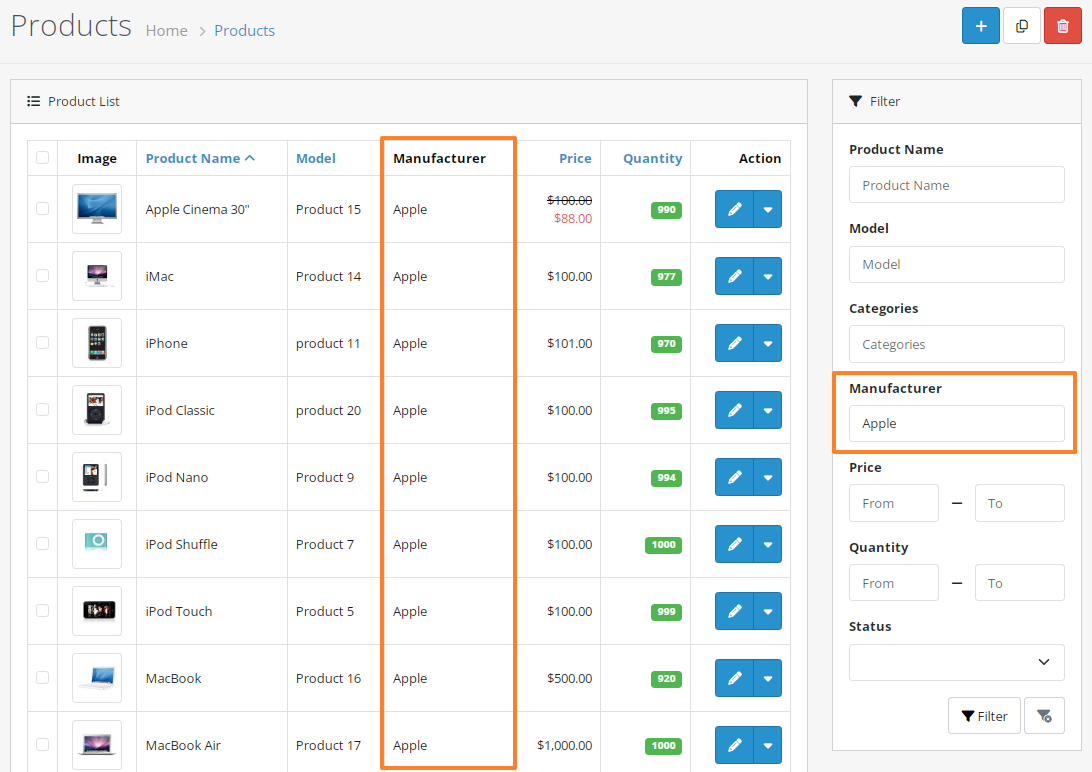Sort table by Quantity column
1092x772 pixels.
click(x=653, y=158)
